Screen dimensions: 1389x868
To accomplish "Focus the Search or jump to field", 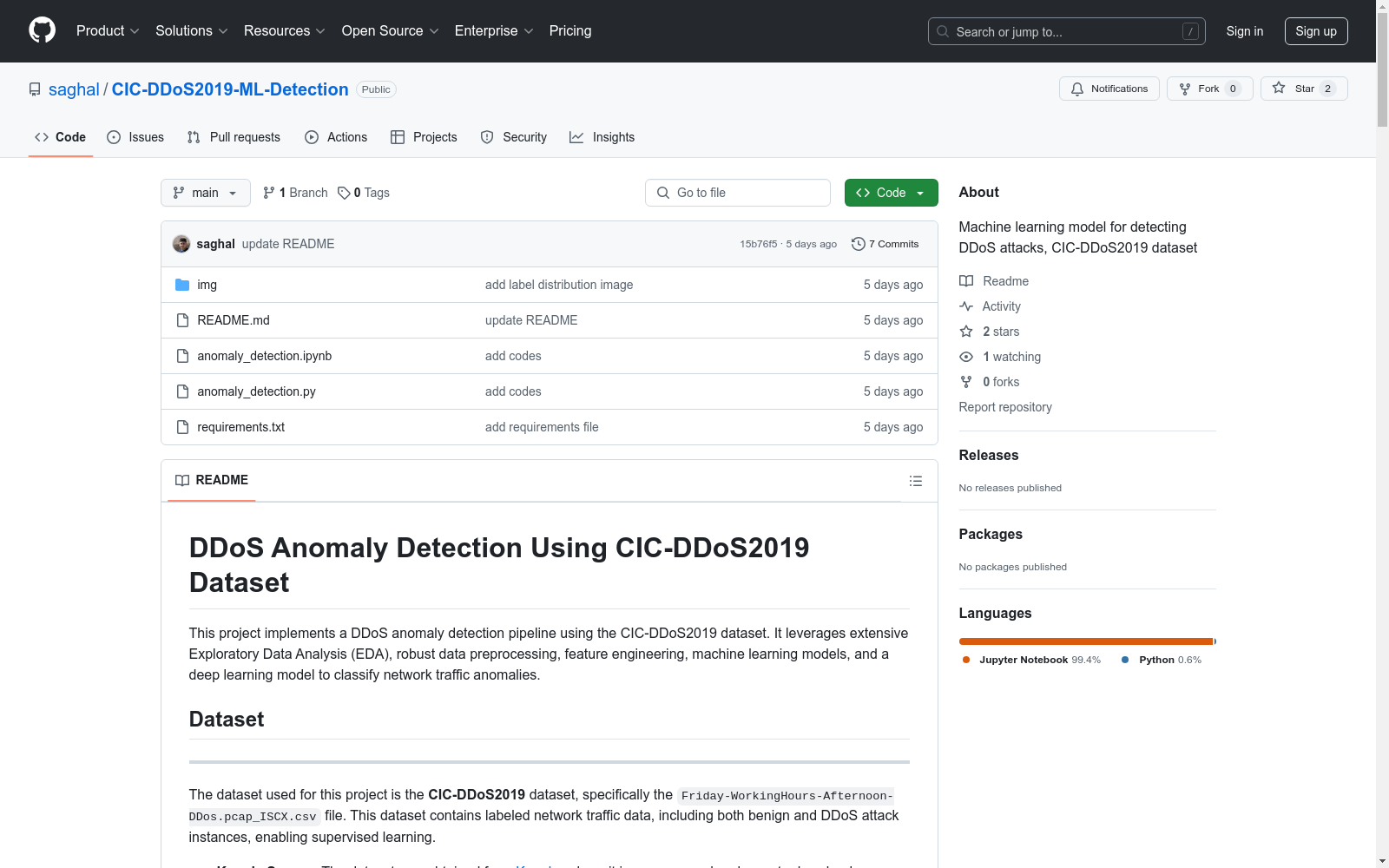I will click(x=1067, y=31).
